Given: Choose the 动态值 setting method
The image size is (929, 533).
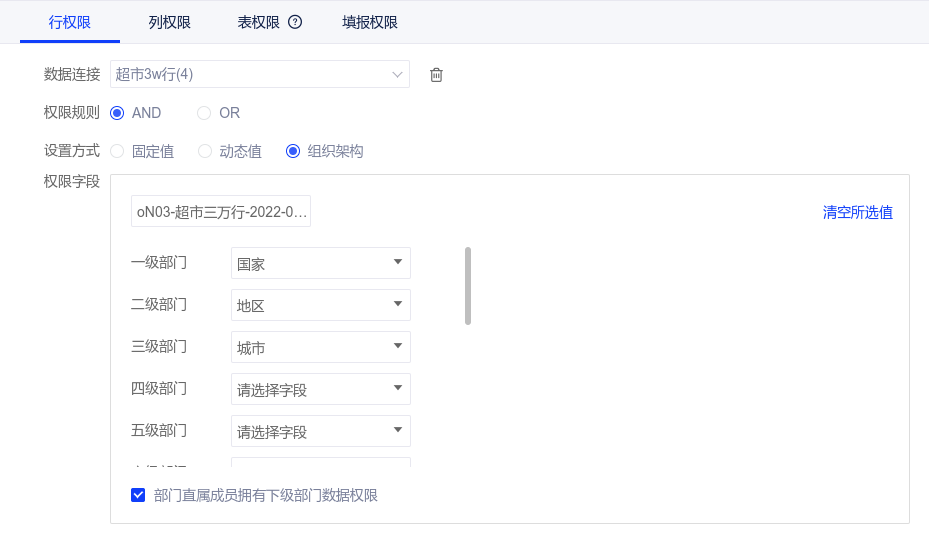Looking at the screenshot, I should point(204,151).
